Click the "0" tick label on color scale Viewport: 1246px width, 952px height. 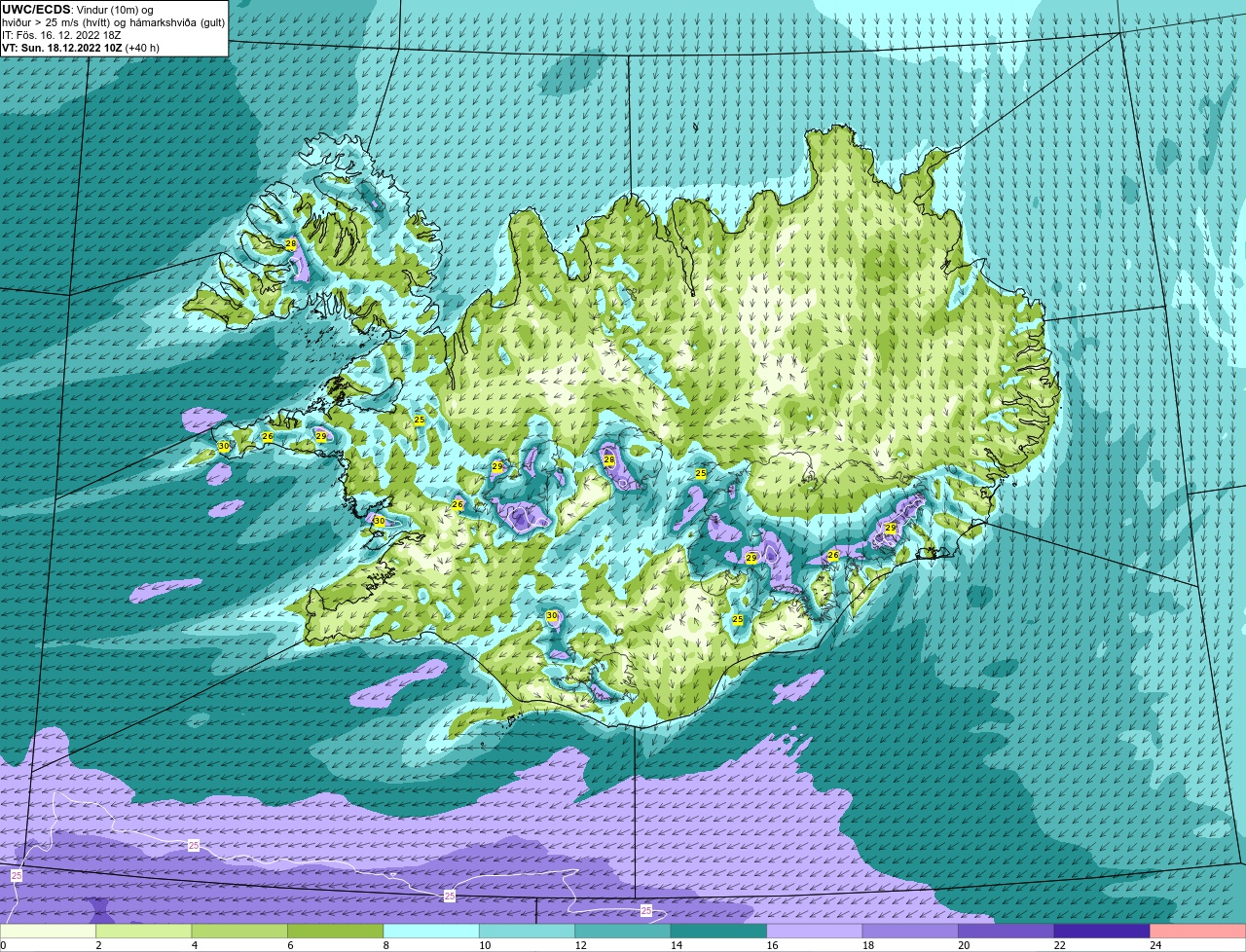coord(3,944)
